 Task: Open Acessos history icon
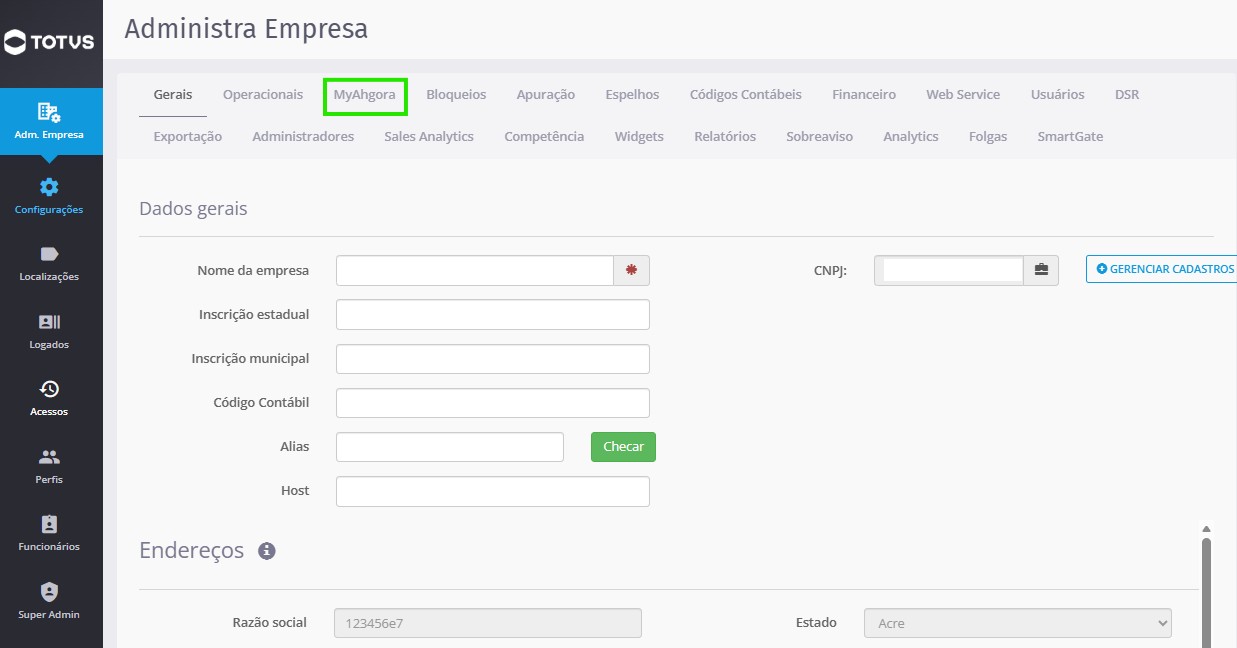49,389
